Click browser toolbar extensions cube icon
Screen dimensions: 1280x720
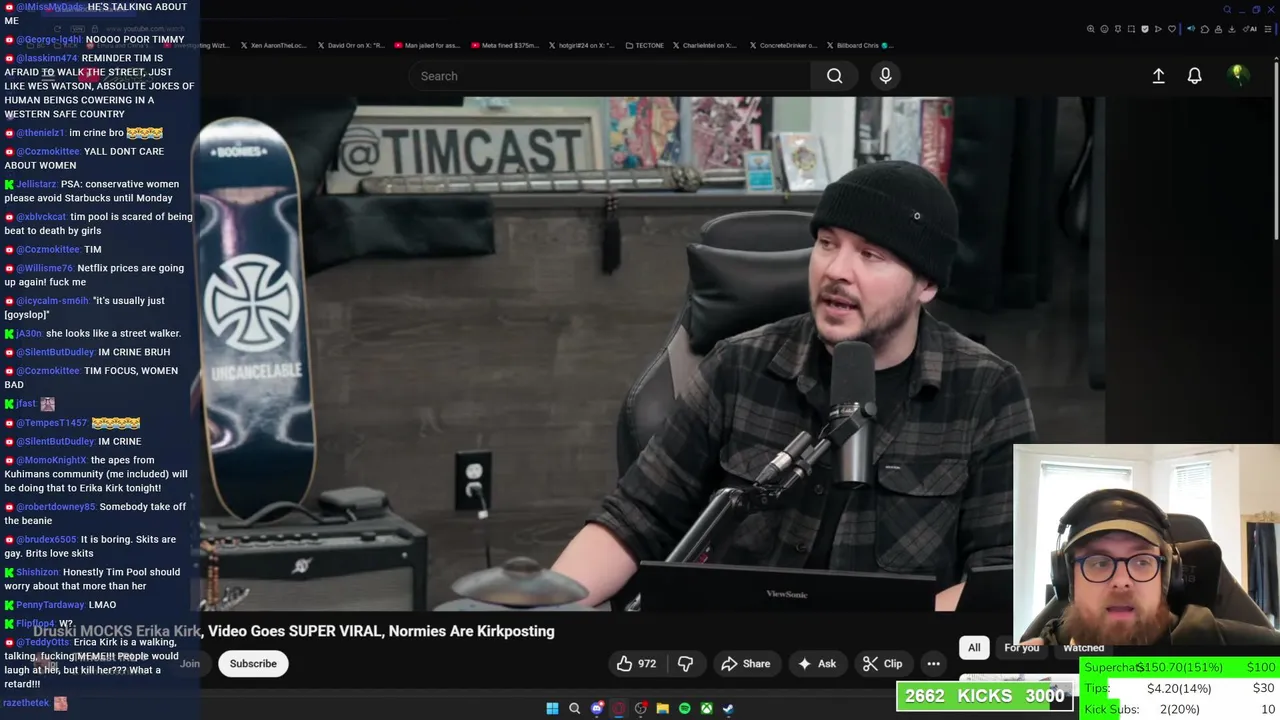click(x=1205, y=29)
